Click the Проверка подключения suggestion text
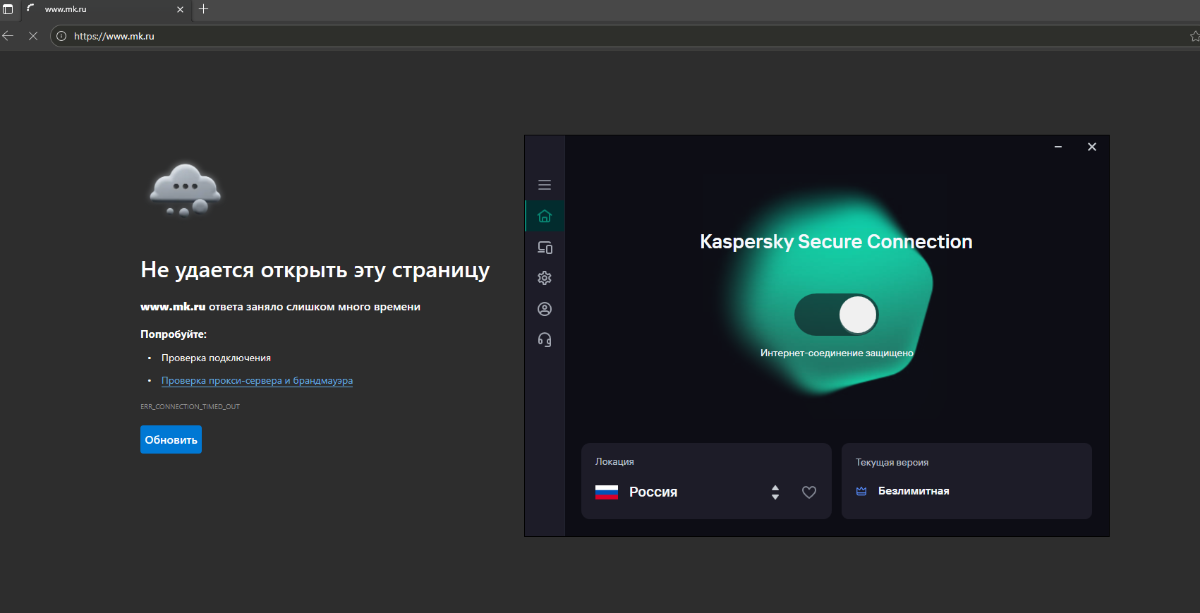Screen dimensions: 1200x613 216,357
